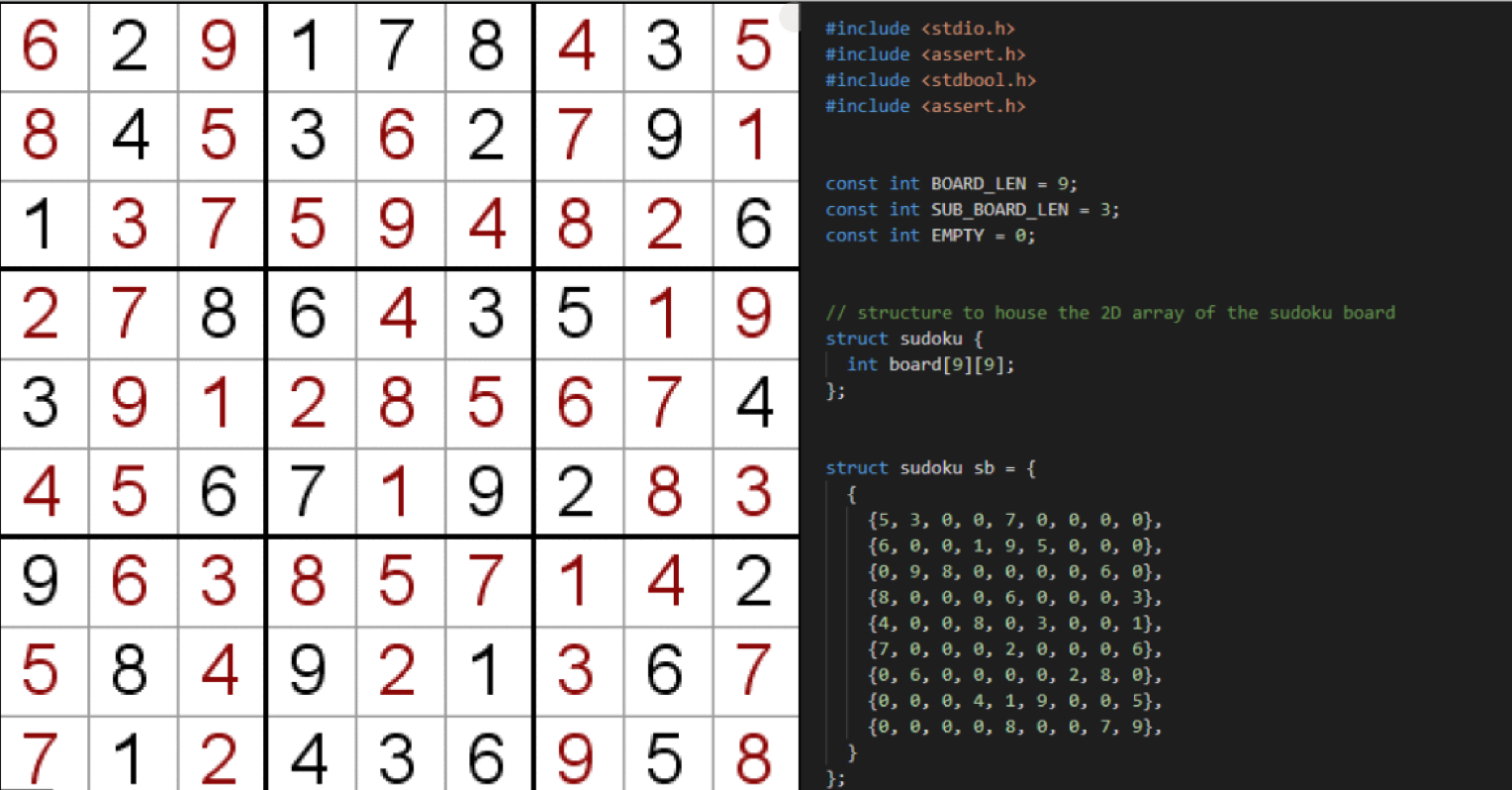1512x790 pixels.
Task: Select the red 6 in the top-left sudoku cell
Action: click(41, 47)
